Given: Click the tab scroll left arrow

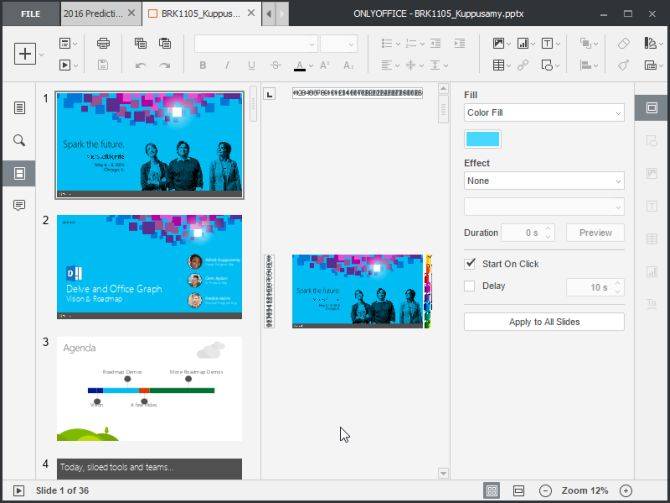Looking at the screenshot, I should click(x=268, y=14).
